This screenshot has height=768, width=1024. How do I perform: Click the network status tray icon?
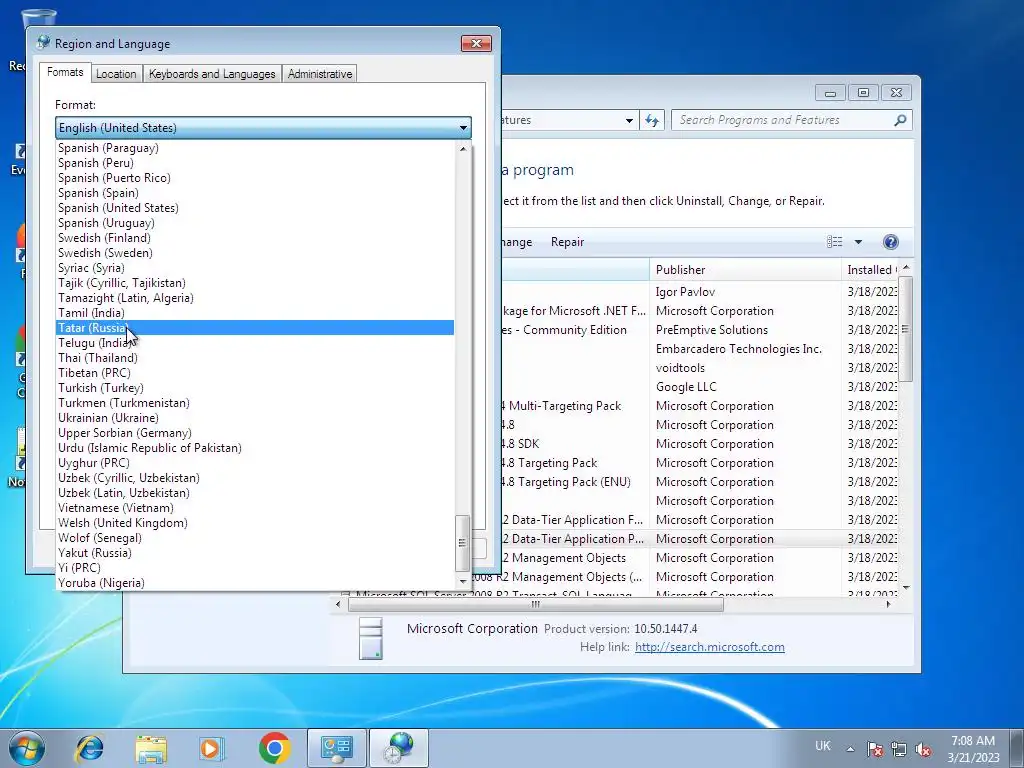point(899,749)
